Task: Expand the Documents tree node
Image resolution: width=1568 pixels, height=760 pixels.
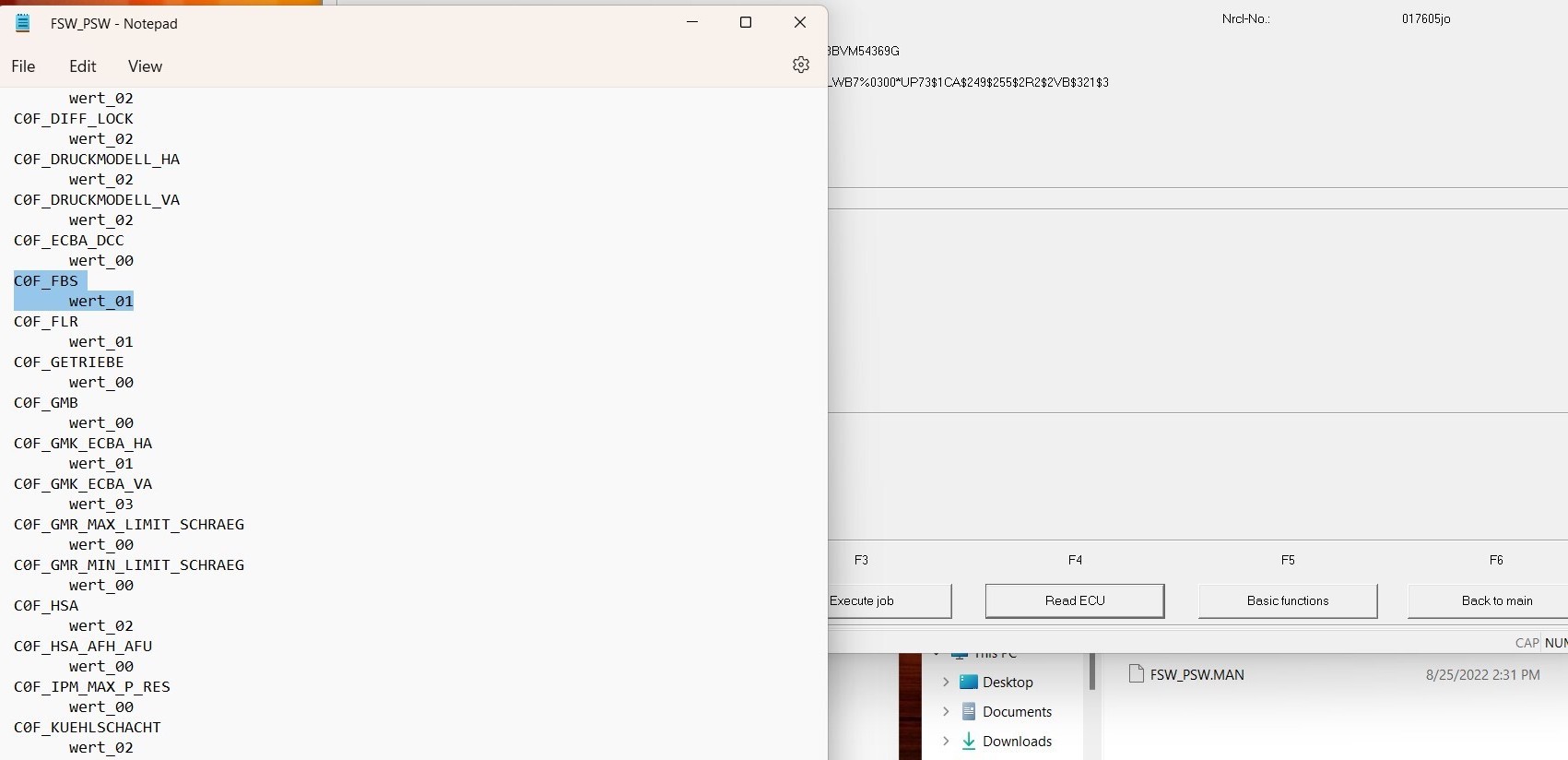Action: [945, 712]
